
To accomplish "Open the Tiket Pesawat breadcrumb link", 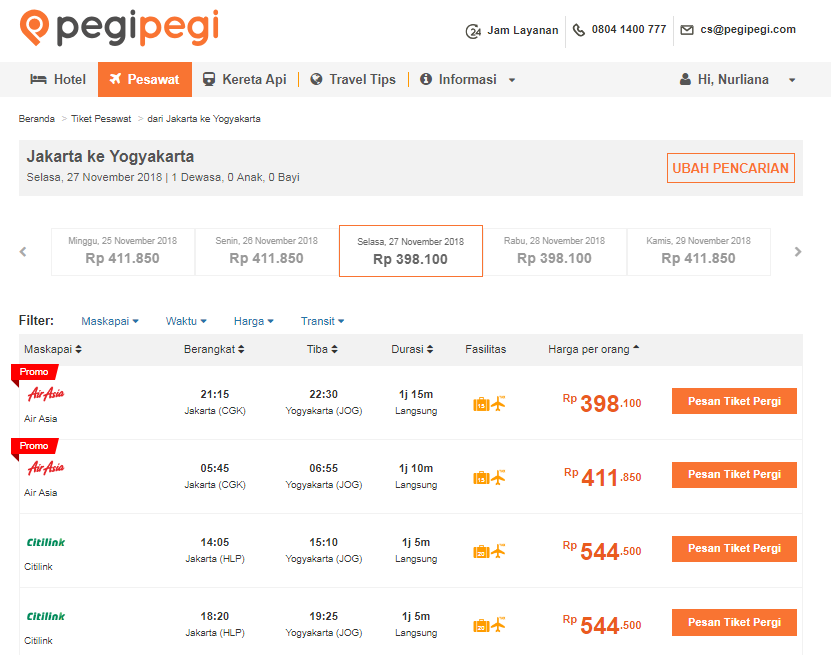I will (x=101, y=119).
